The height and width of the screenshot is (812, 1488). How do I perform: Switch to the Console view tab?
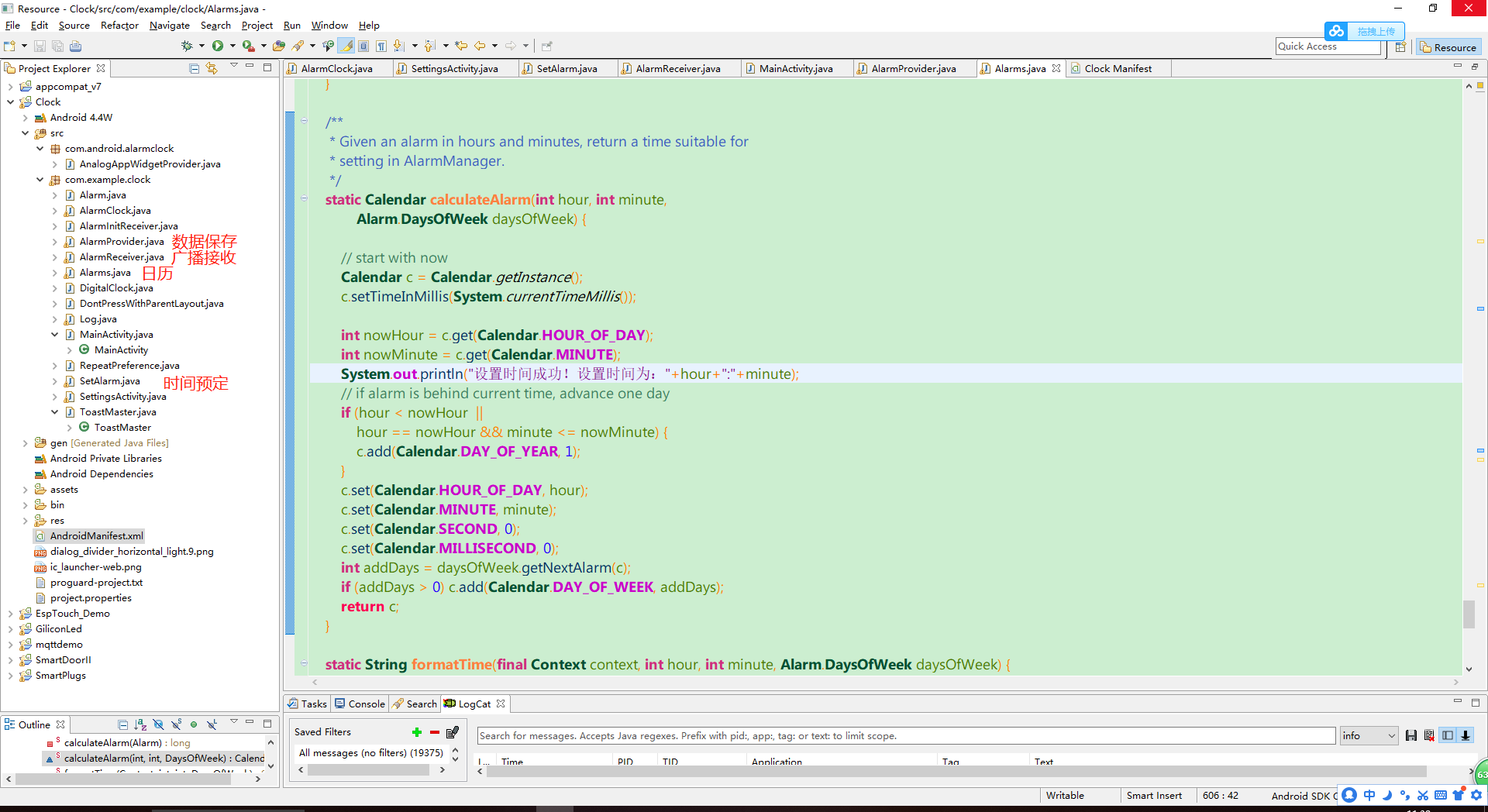tap(360, 704)
